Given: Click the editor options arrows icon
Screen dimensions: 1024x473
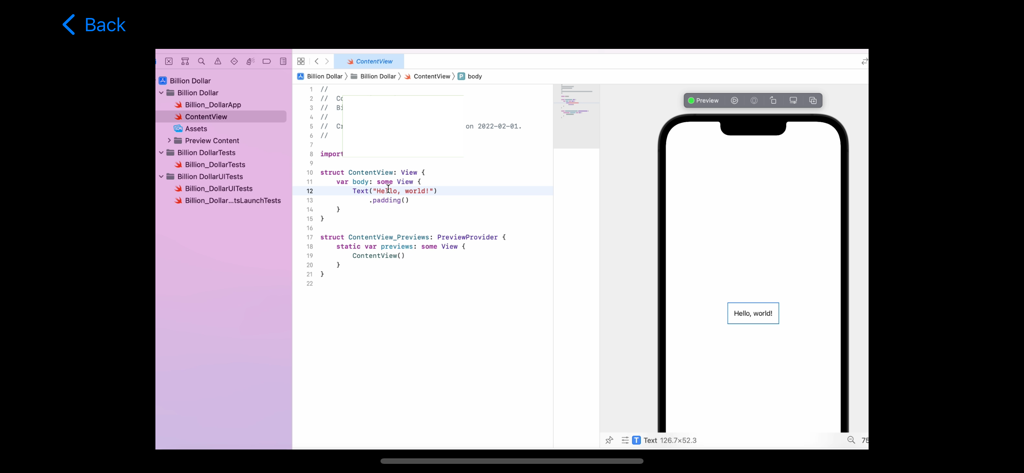Looking at the screenshot, I should pos(864,61).
